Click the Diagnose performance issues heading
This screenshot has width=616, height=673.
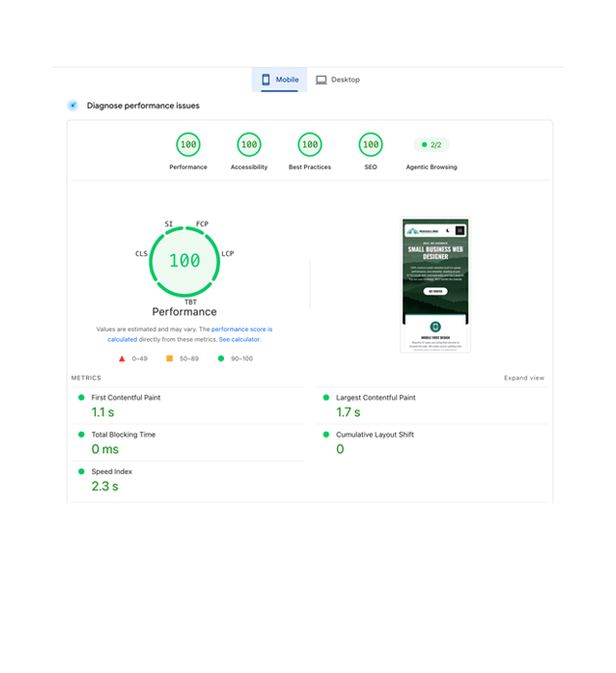[x=143, y=106]
